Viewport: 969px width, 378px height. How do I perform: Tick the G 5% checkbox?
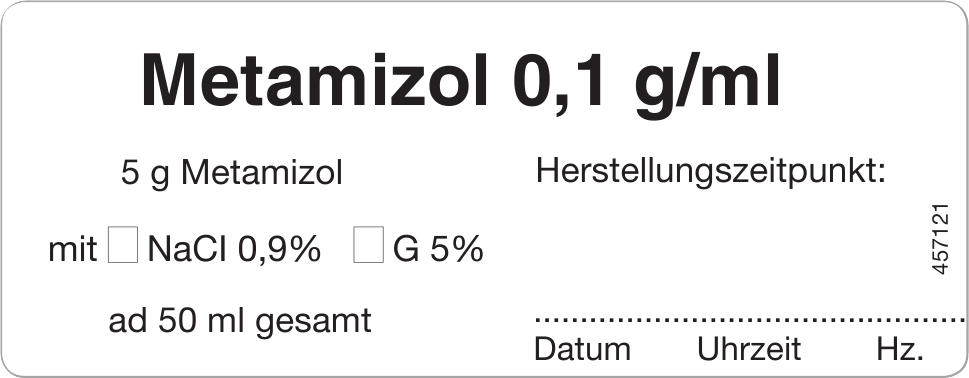pos(368,245)
